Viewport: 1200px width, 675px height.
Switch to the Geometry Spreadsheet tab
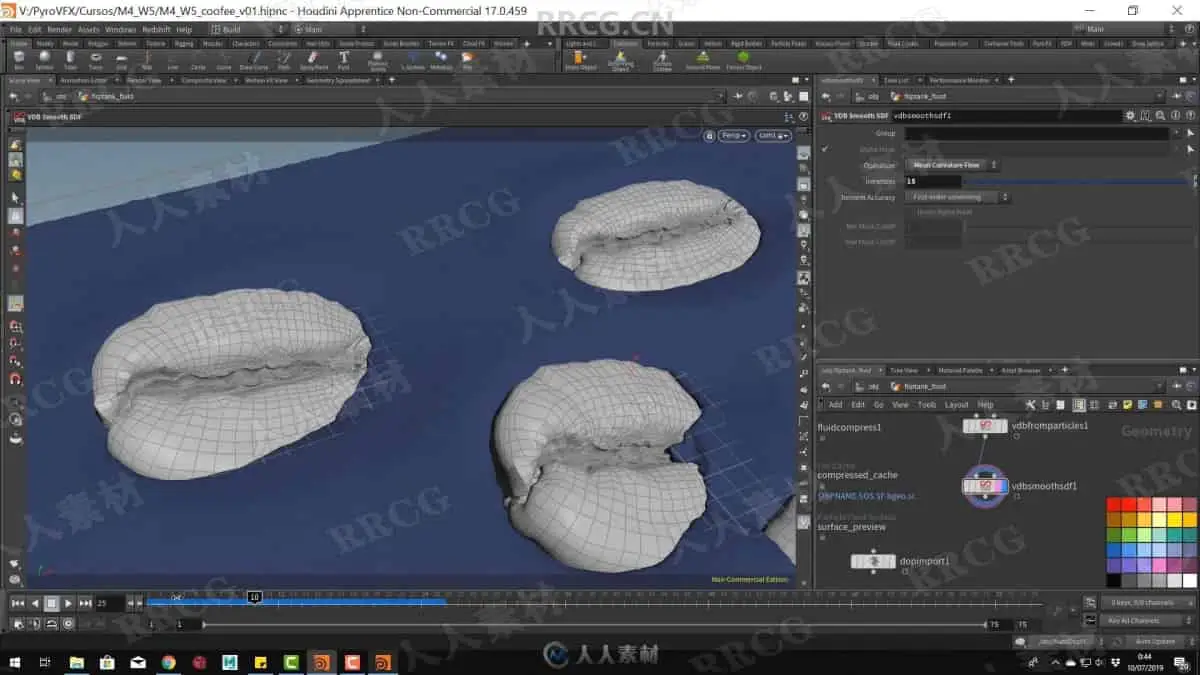[x=336, y=80]
